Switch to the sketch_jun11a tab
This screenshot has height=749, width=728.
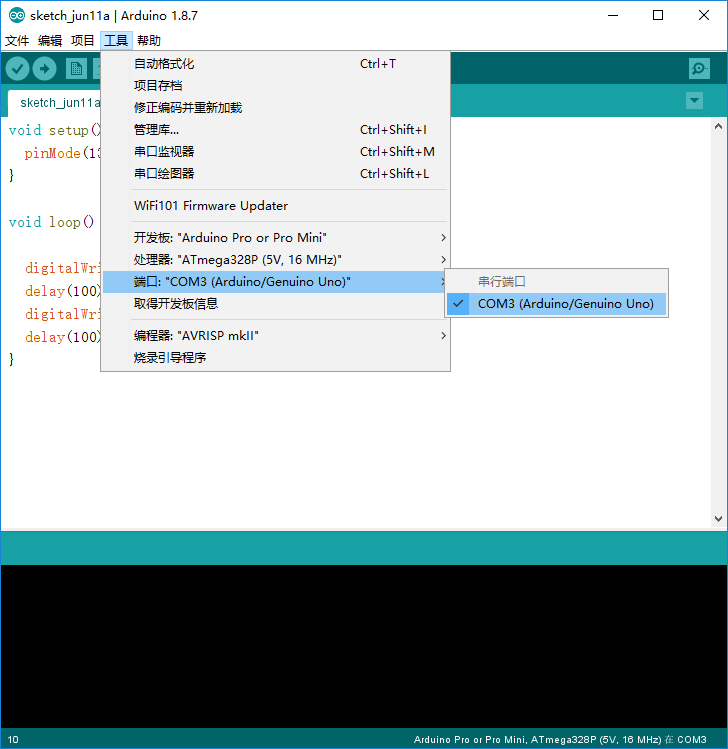(54, 103)
